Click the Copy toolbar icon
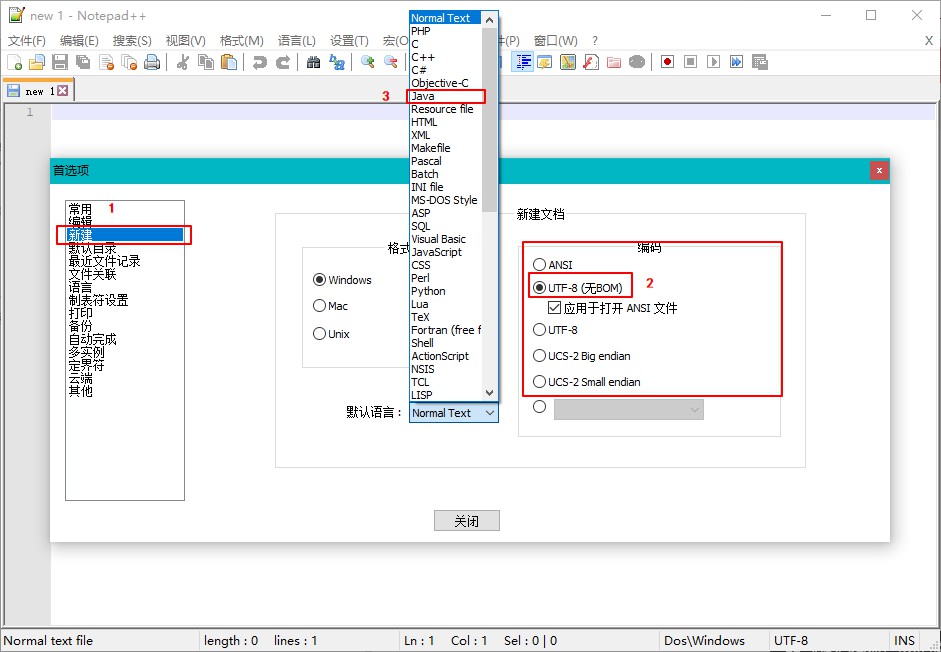The image size is (941, 652). click(x=206, y=62)
